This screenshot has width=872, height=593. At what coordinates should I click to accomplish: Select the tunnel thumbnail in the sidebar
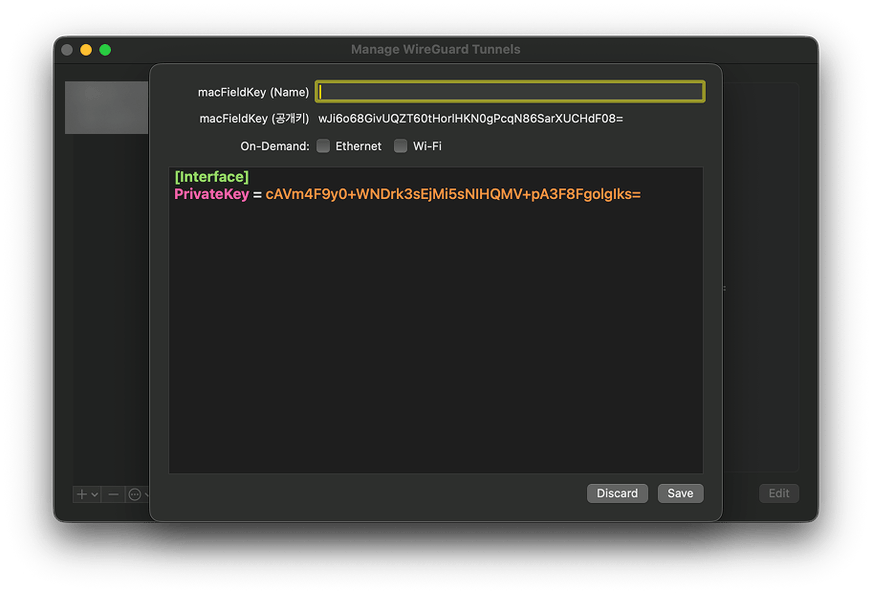pos(106,108)
